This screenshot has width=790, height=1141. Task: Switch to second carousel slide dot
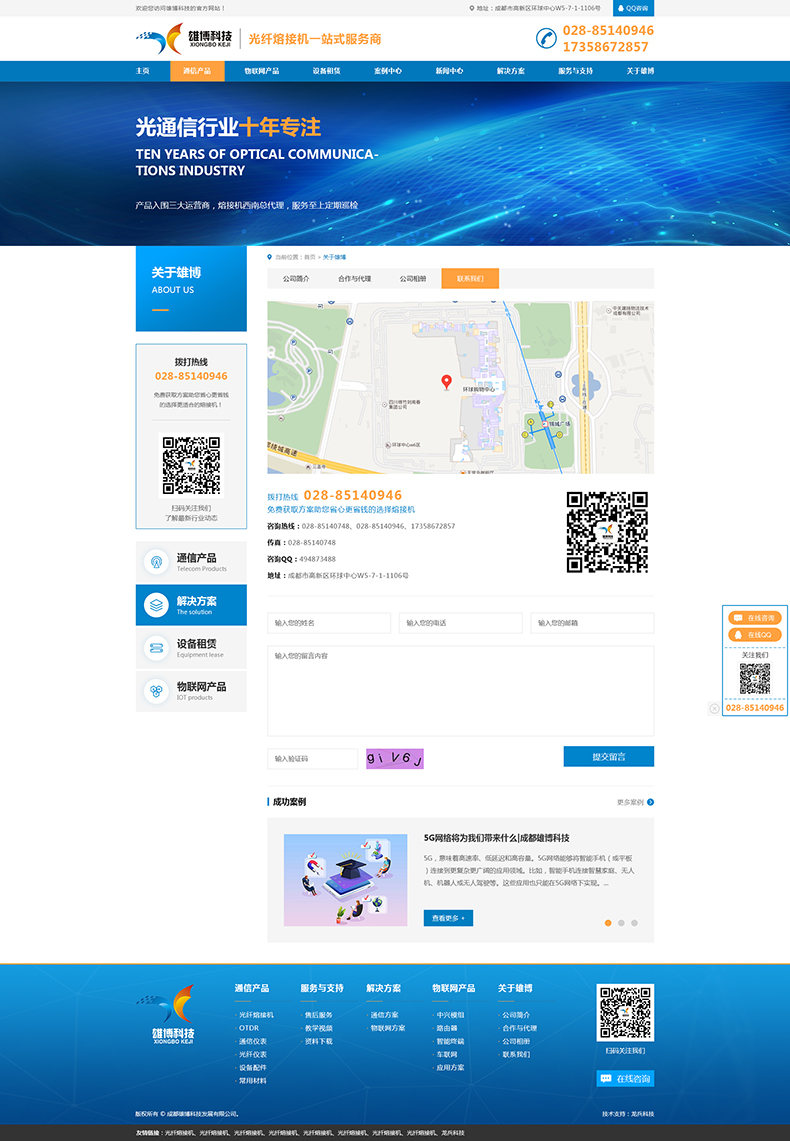pos(621,923)
